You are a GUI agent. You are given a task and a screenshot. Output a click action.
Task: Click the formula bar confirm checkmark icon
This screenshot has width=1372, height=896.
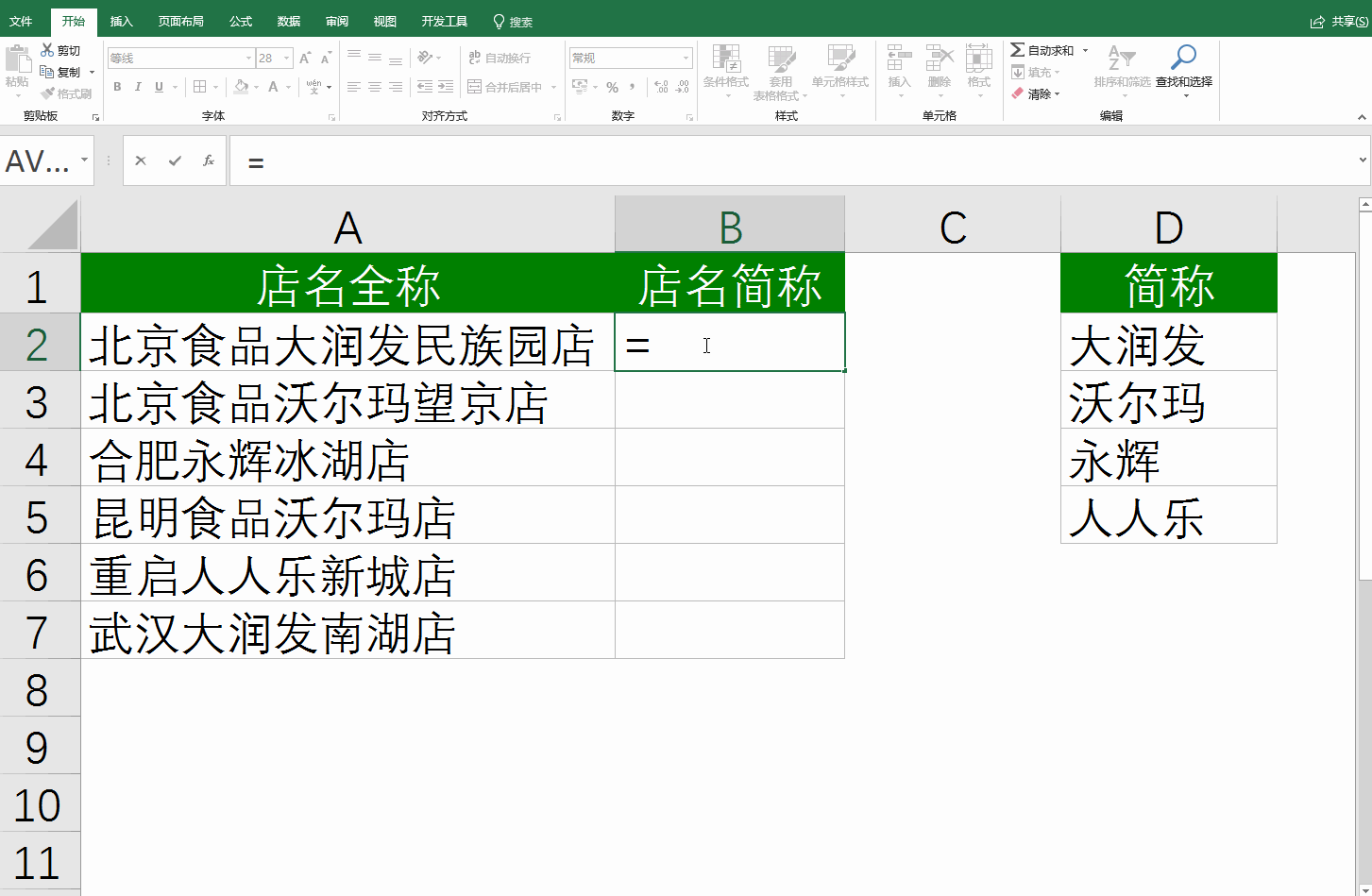click(175, 161)
